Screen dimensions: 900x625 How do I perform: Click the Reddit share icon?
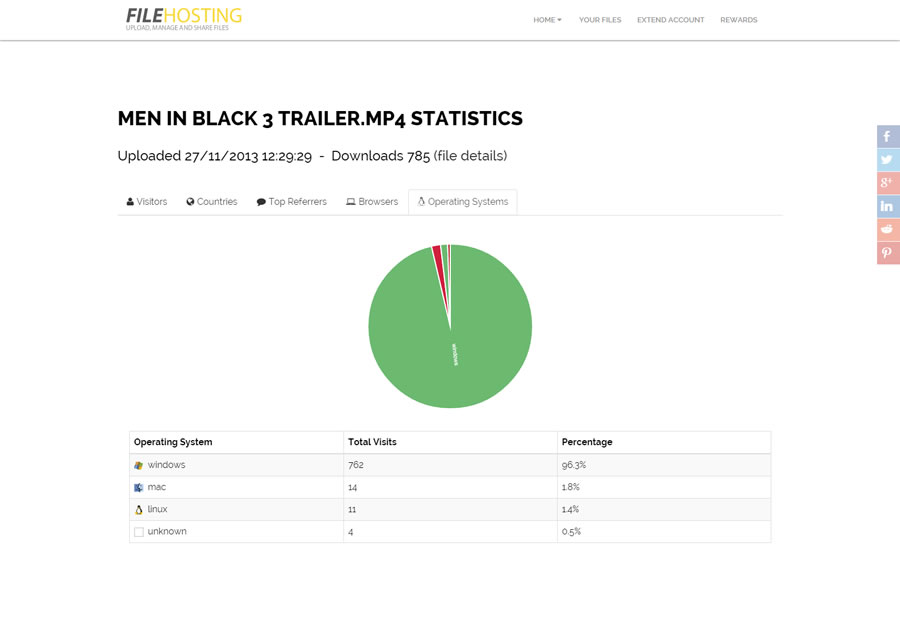click(x=888, y=230)
